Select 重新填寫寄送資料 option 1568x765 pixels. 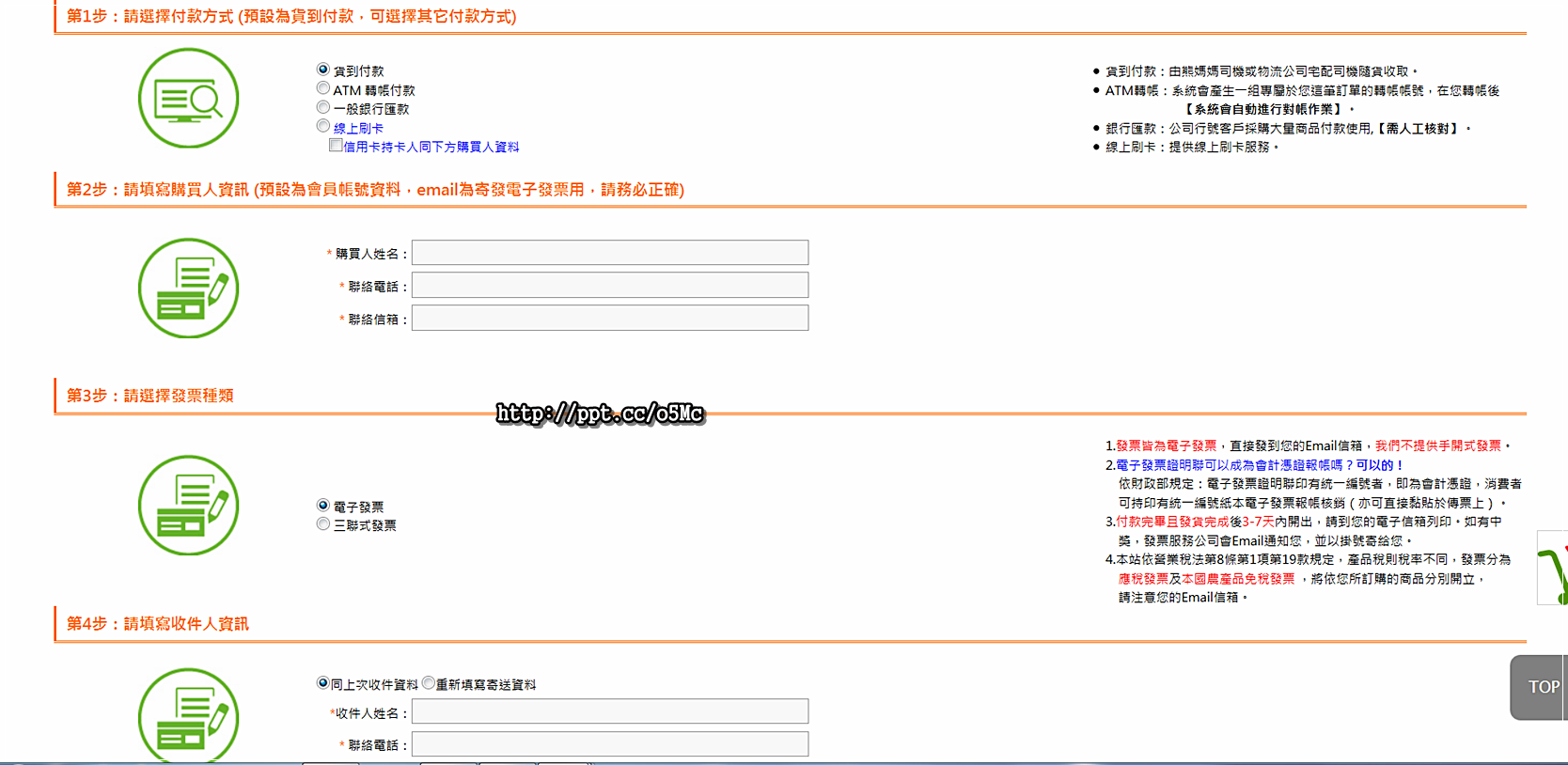tap(429, 683)
